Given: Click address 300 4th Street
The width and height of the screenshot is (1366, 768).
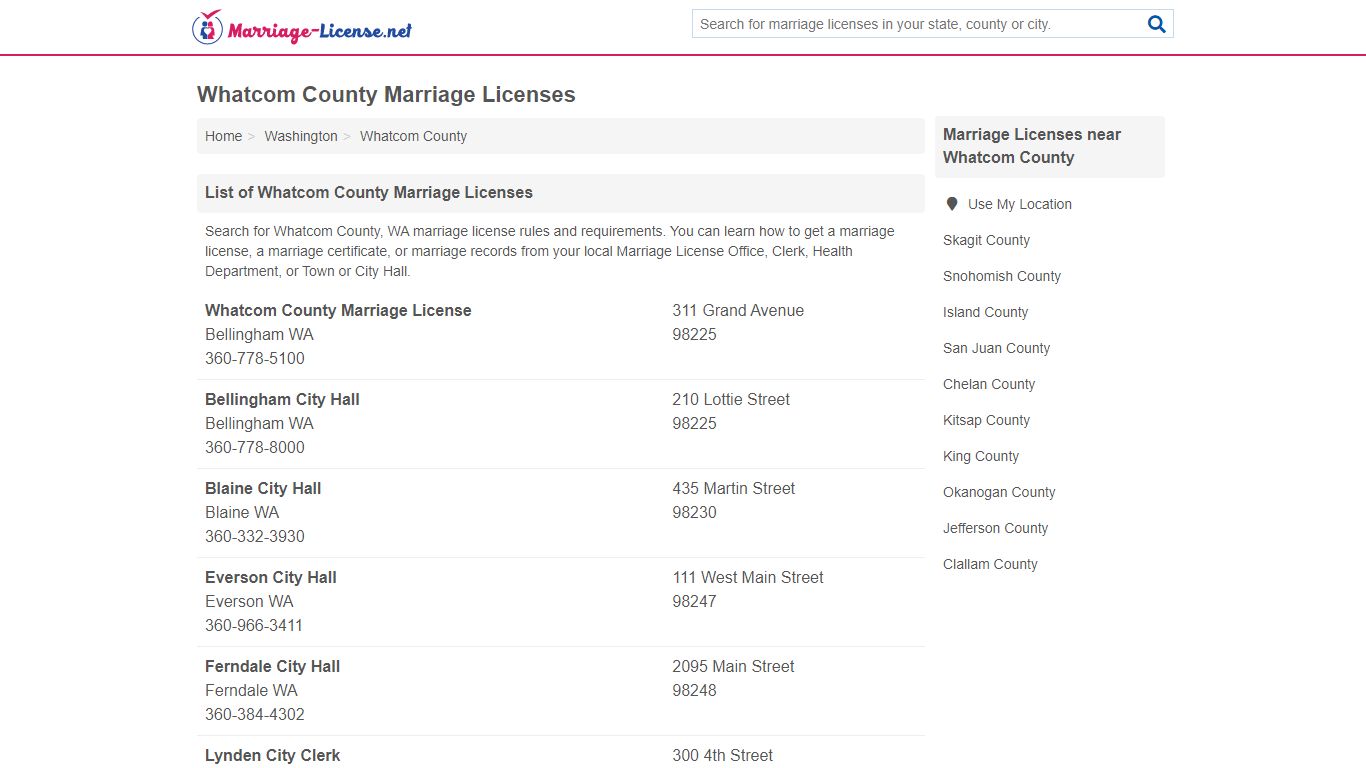Looking at the screenshot, I should pos(722,755).
